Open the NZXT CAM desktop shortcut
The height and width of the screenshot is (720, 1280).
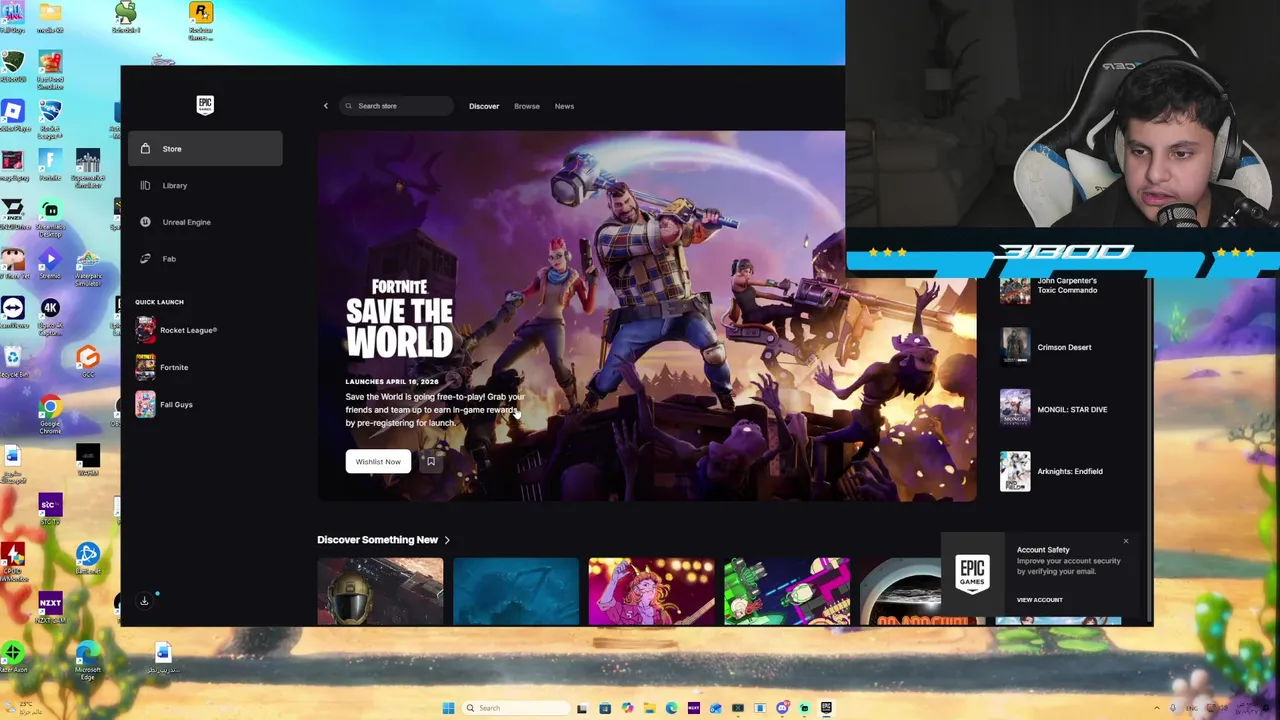(50, 606)
